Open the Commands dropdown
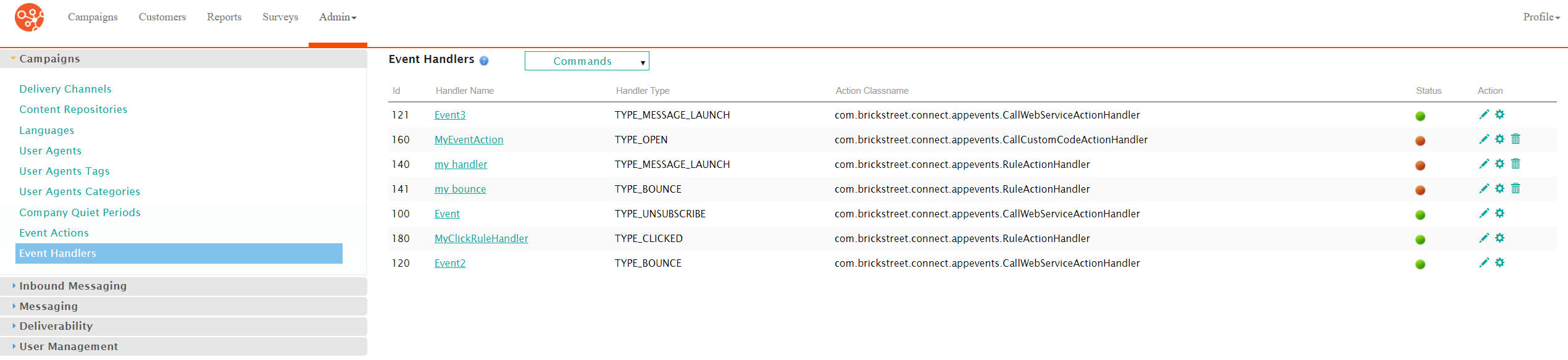This screenshot has width=1568, height=360. tap(587, 61)
